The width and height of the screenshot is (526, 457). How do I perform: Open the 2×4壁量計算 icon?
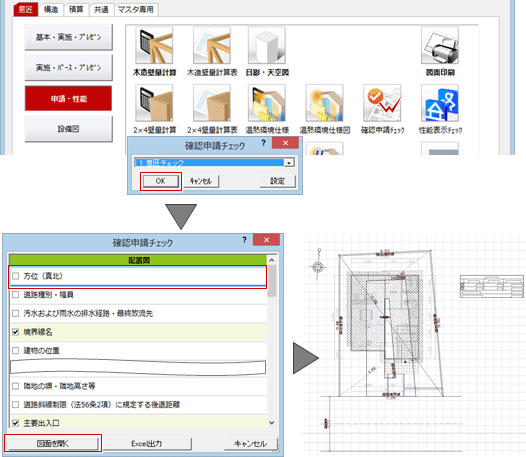click(x=154, y=103)
